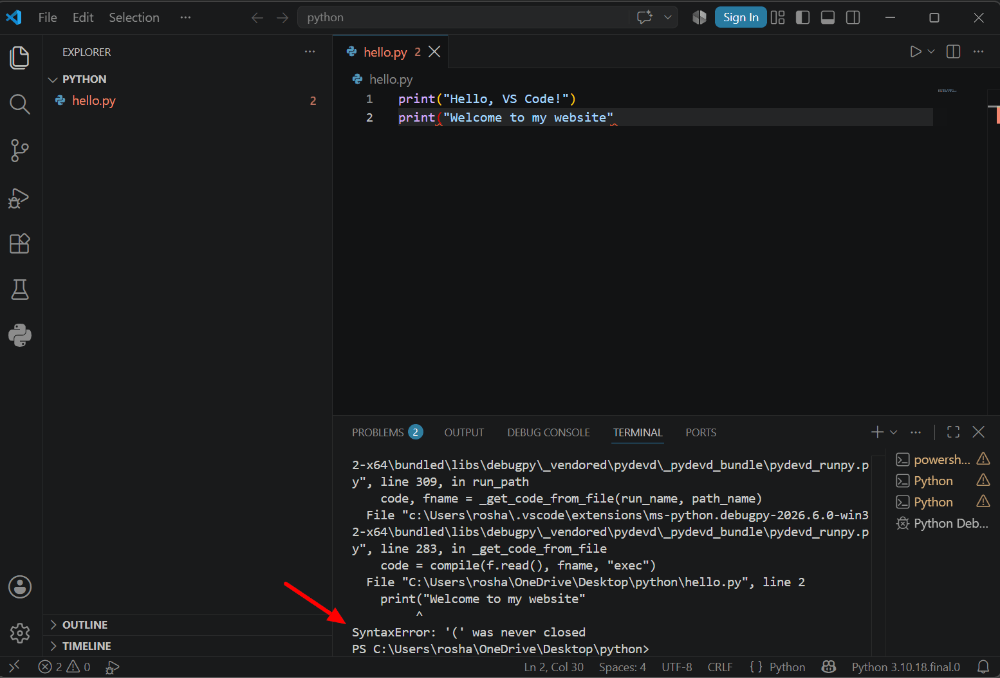Open the Accounts icon
The height and width of the screenshot is (678, 1000).
coord(20,587)
